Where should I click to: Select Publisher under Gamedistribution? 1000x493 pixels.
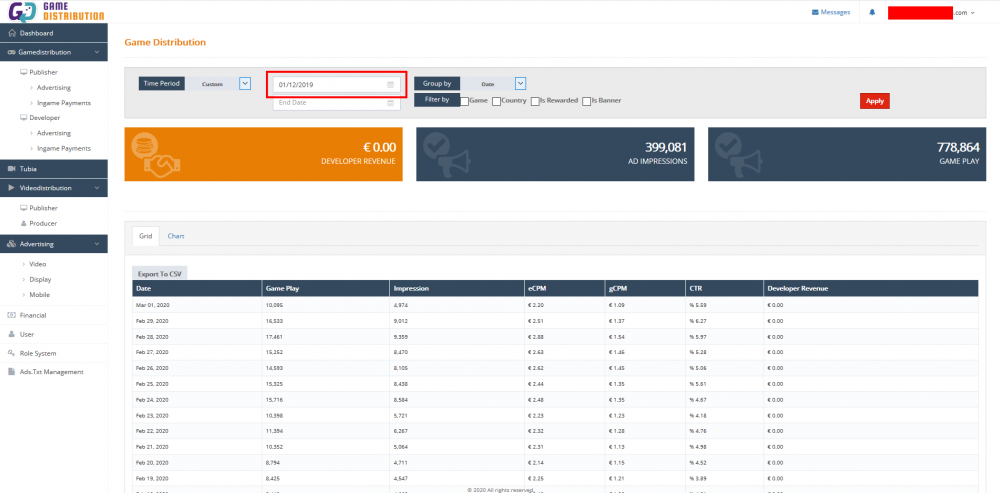coord(39,72)
